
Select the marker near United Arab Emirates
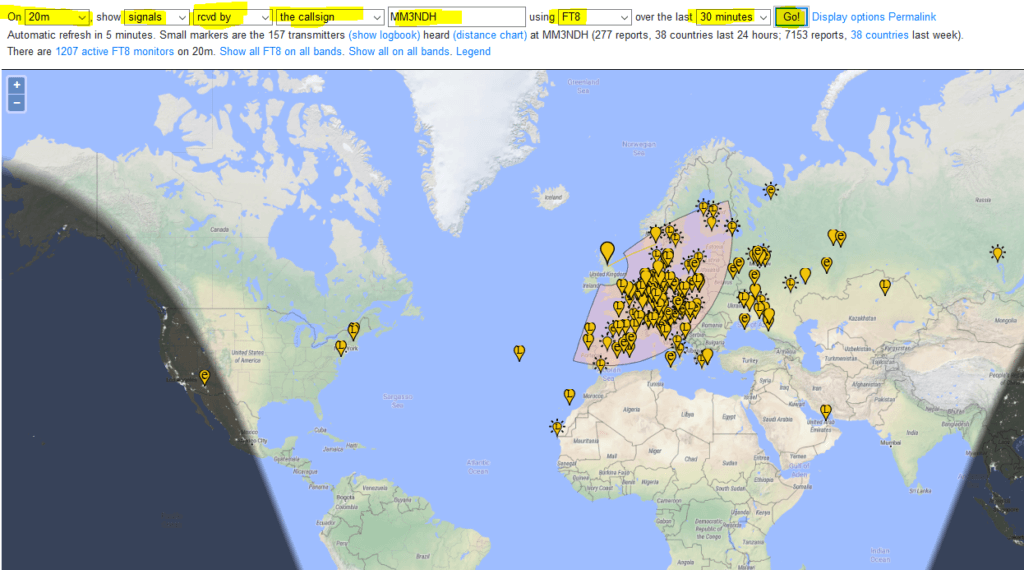826,411
